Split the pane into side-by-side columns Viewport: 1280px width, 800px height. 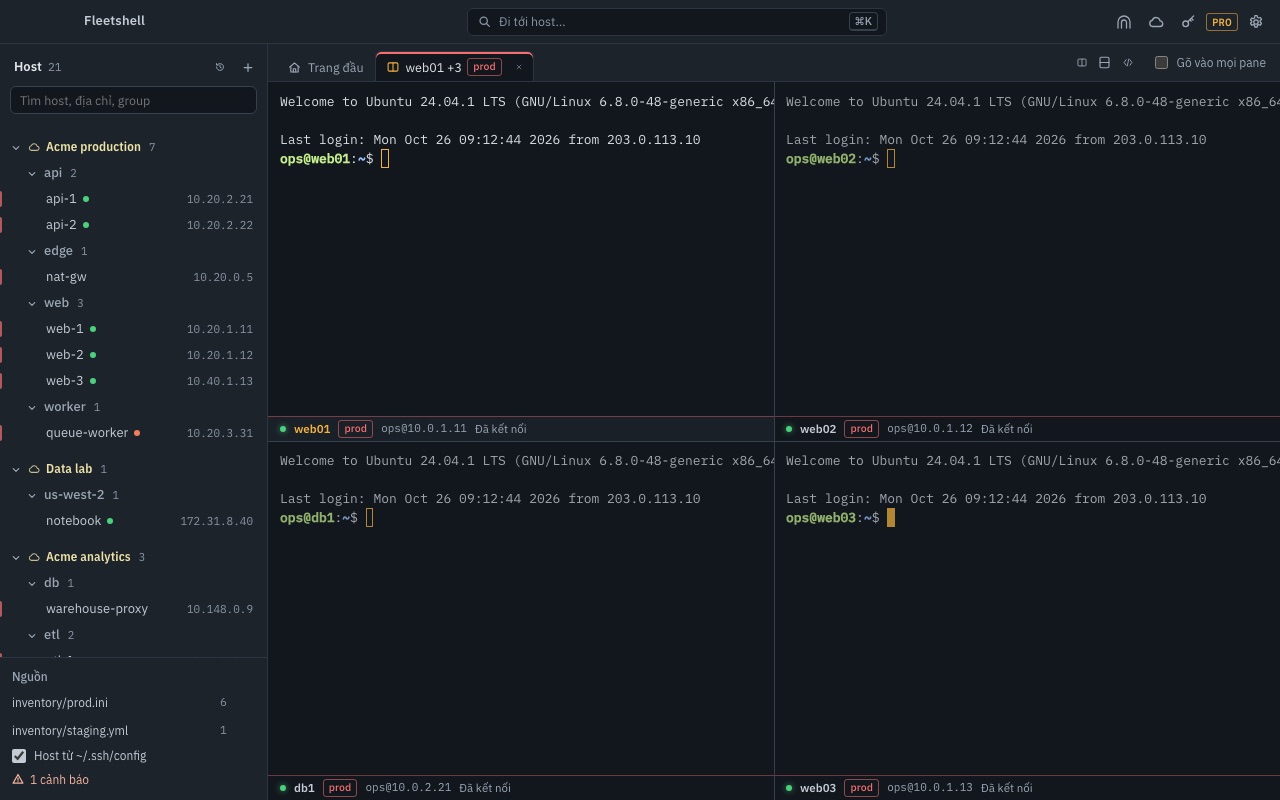1082,63
